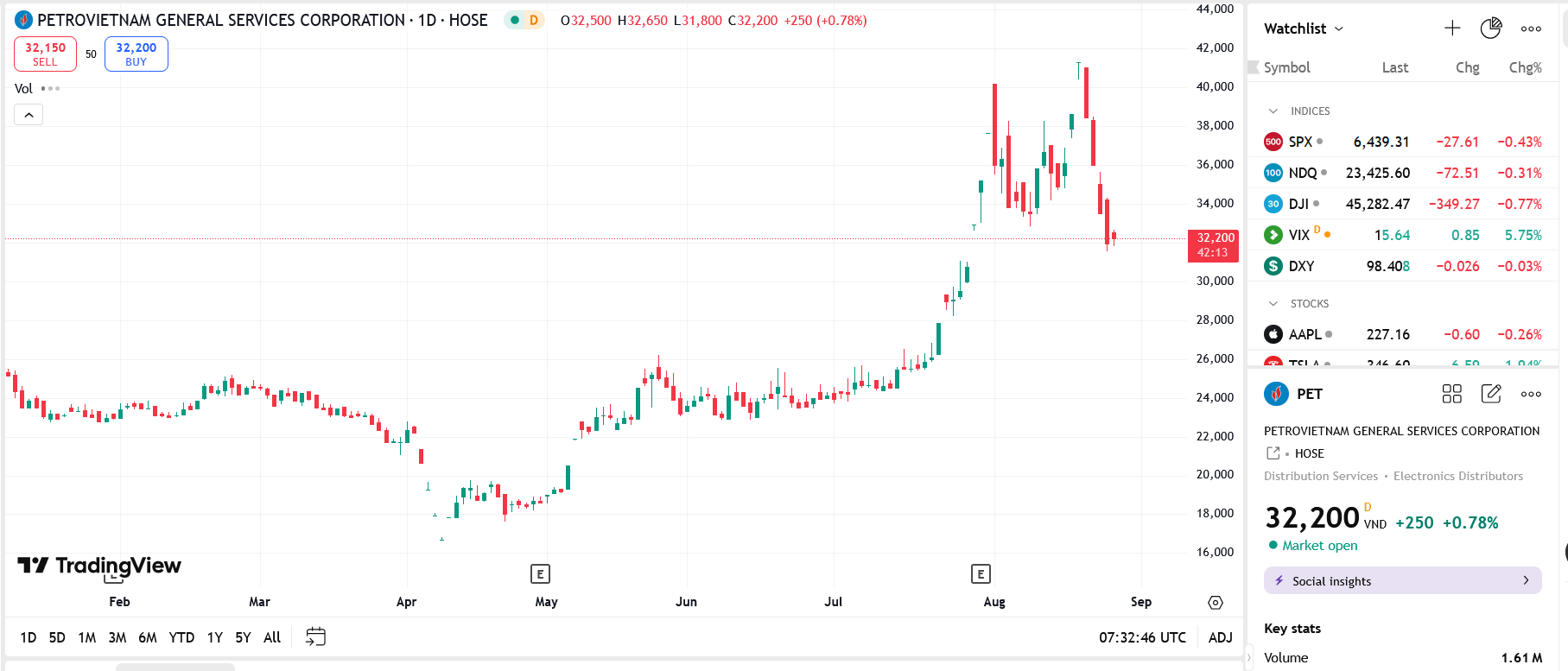Select the 5D time range

click(x=57, y=637)
